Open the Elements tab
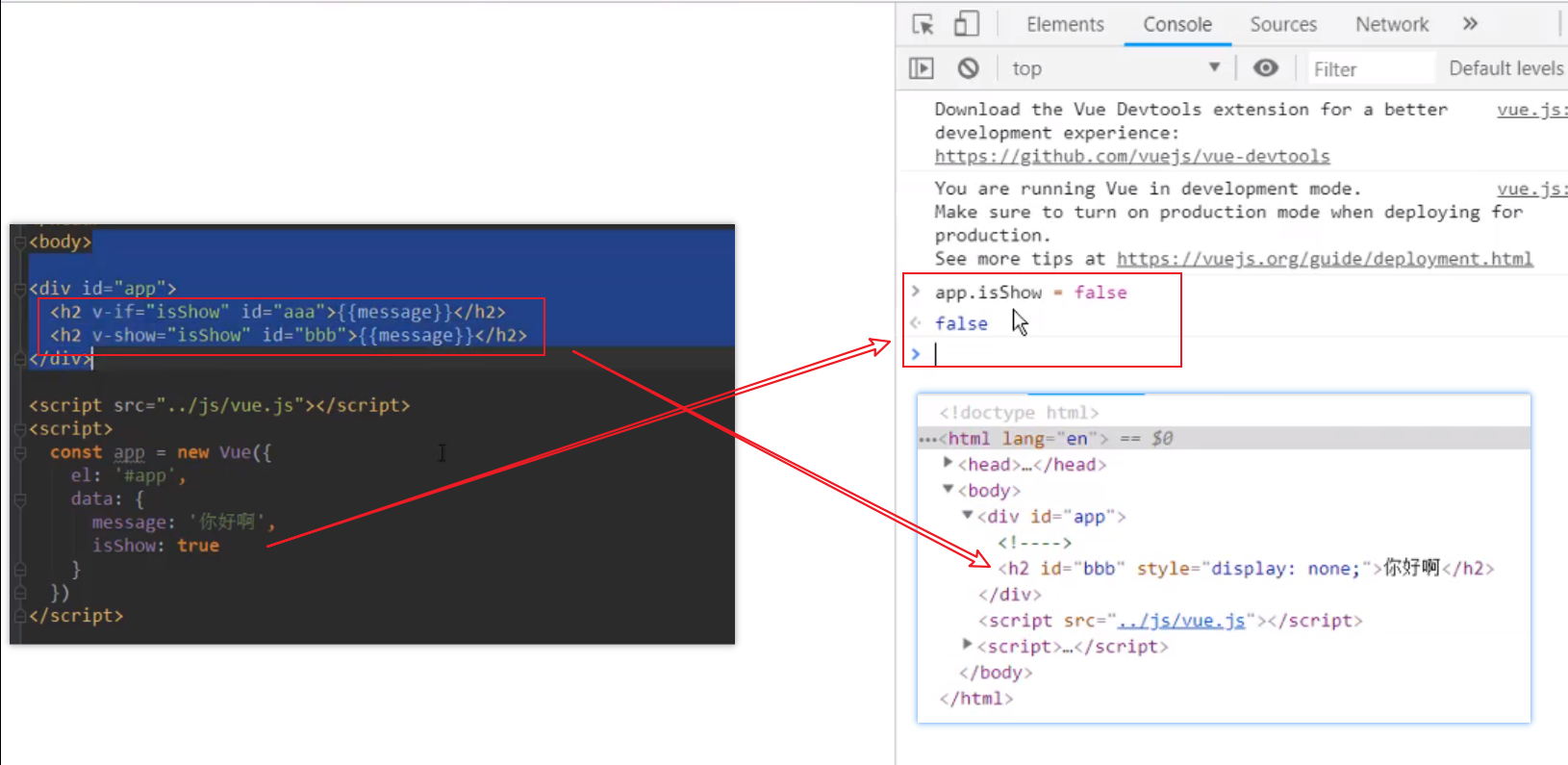Screen dimensions: 1568x765 tap(1065, 24)
